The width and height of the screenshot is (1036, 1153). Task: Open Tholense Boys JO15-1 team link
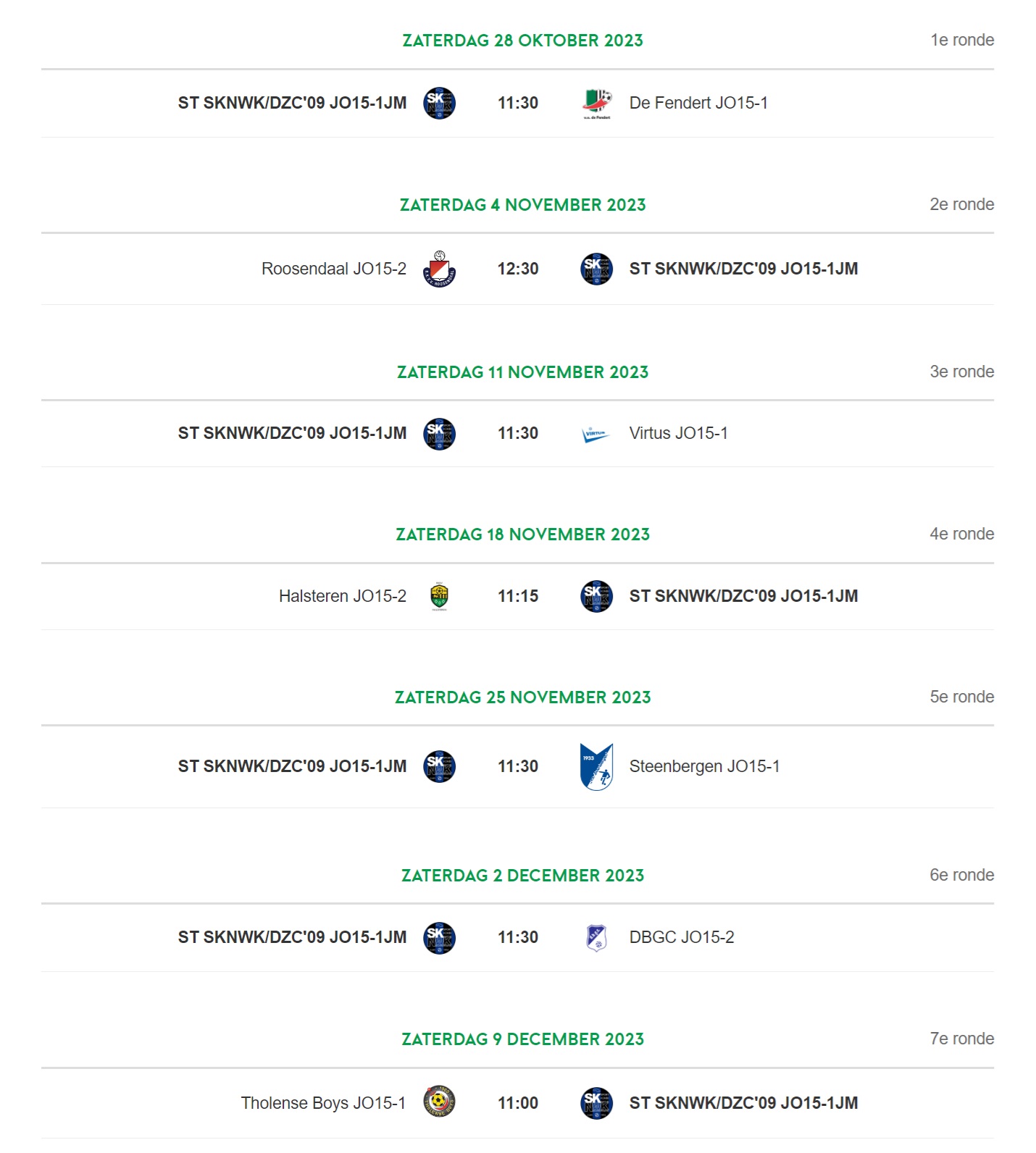(x=323, y=1103)
